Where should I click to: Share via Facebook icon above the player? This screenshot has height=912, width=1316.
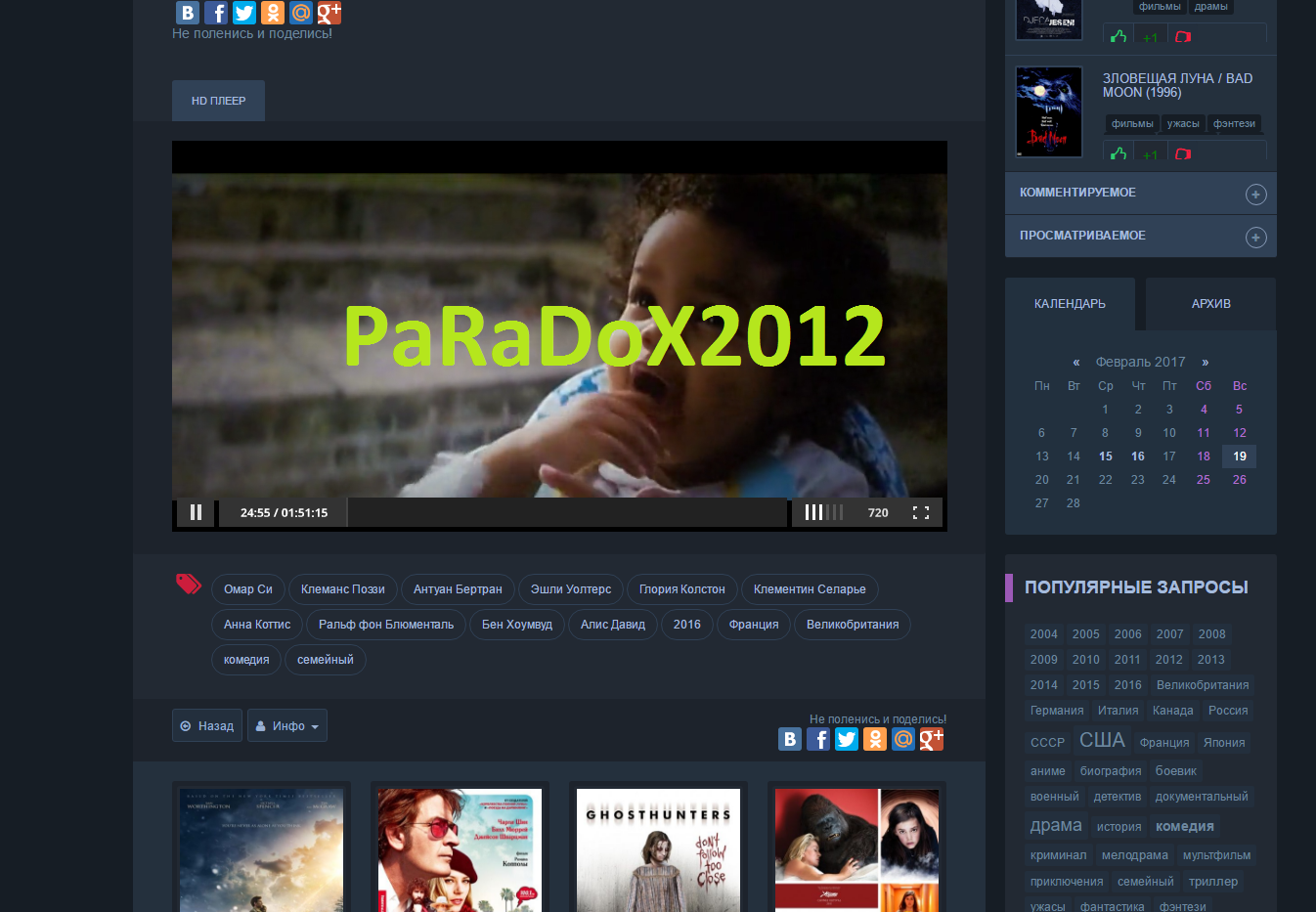(x=216, y=13)
